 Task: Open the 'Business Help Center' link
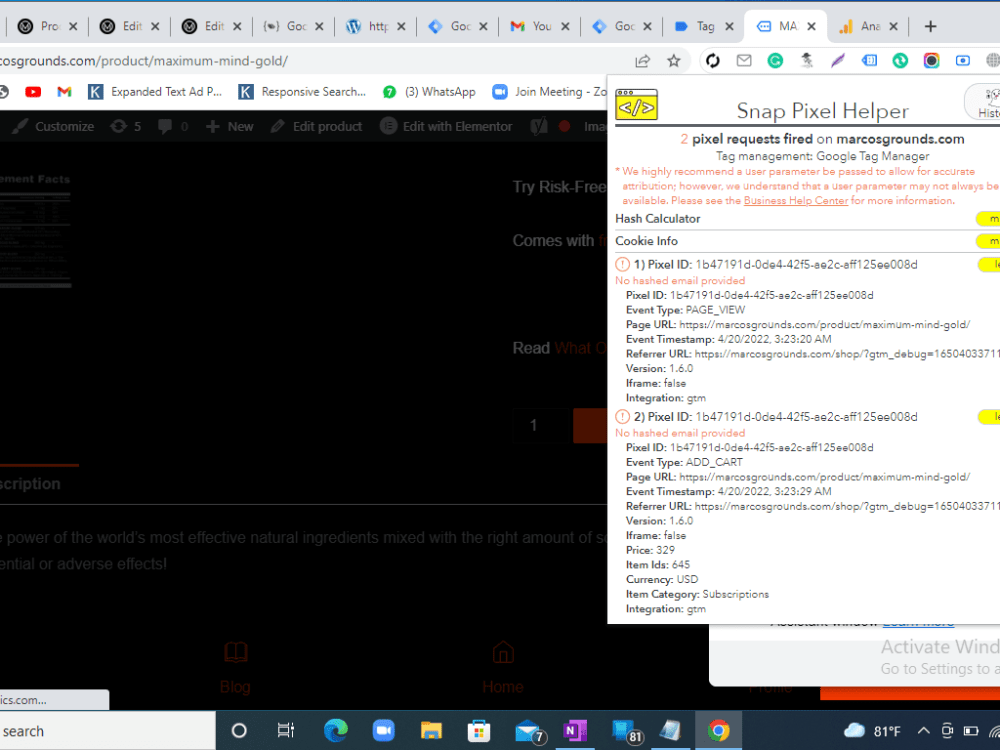796,200
